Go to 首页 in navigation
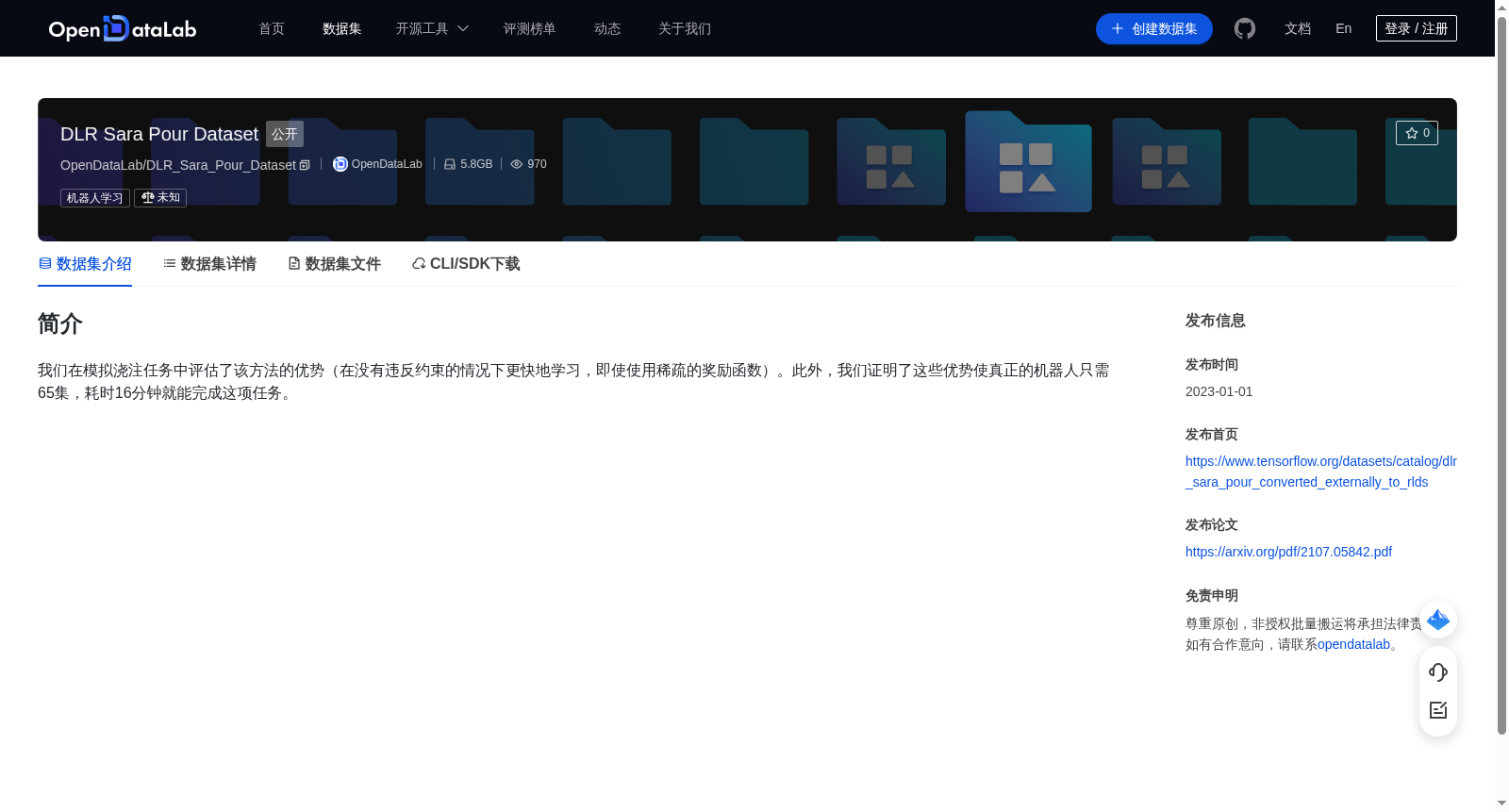This screenshot has width=1509, height=812. tap(272, 29)
